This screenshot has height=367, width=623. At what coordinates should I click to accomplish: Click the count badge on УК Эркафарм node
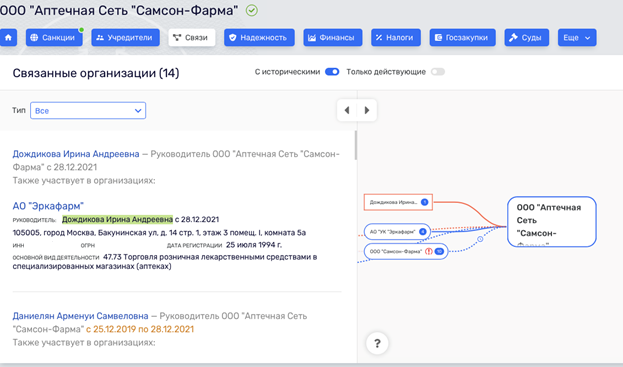423,232
